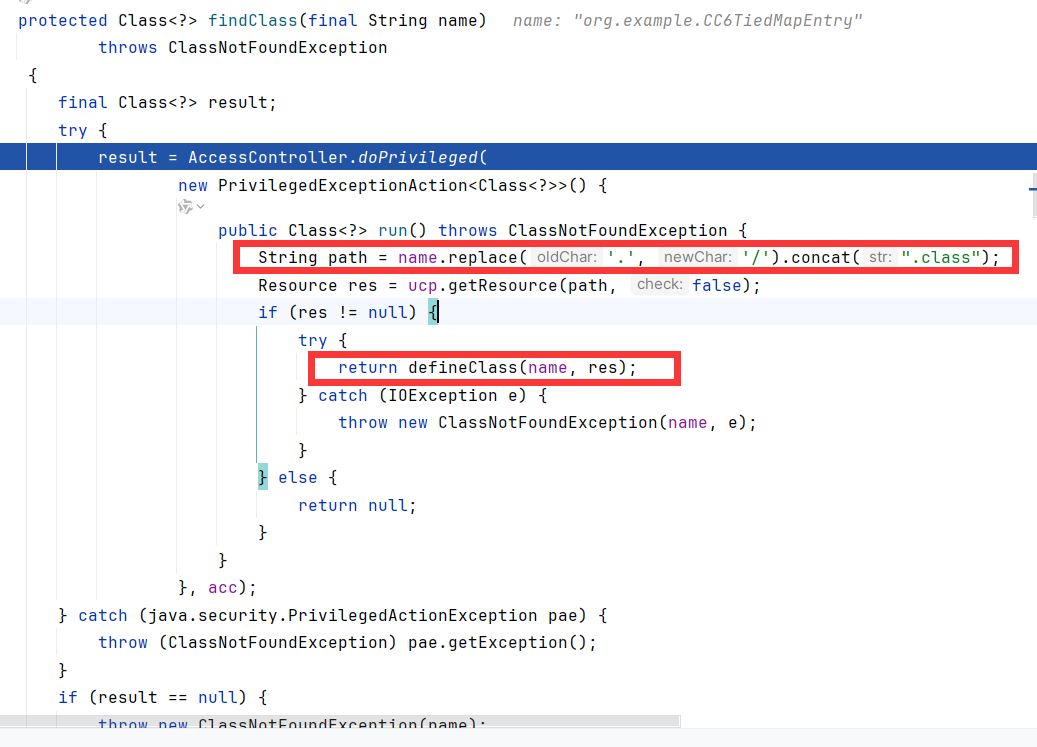The height and width of the screenshot is (747, 1037).
Task: Click the acc argument after the anonymous class
Action: coord(222,588)
